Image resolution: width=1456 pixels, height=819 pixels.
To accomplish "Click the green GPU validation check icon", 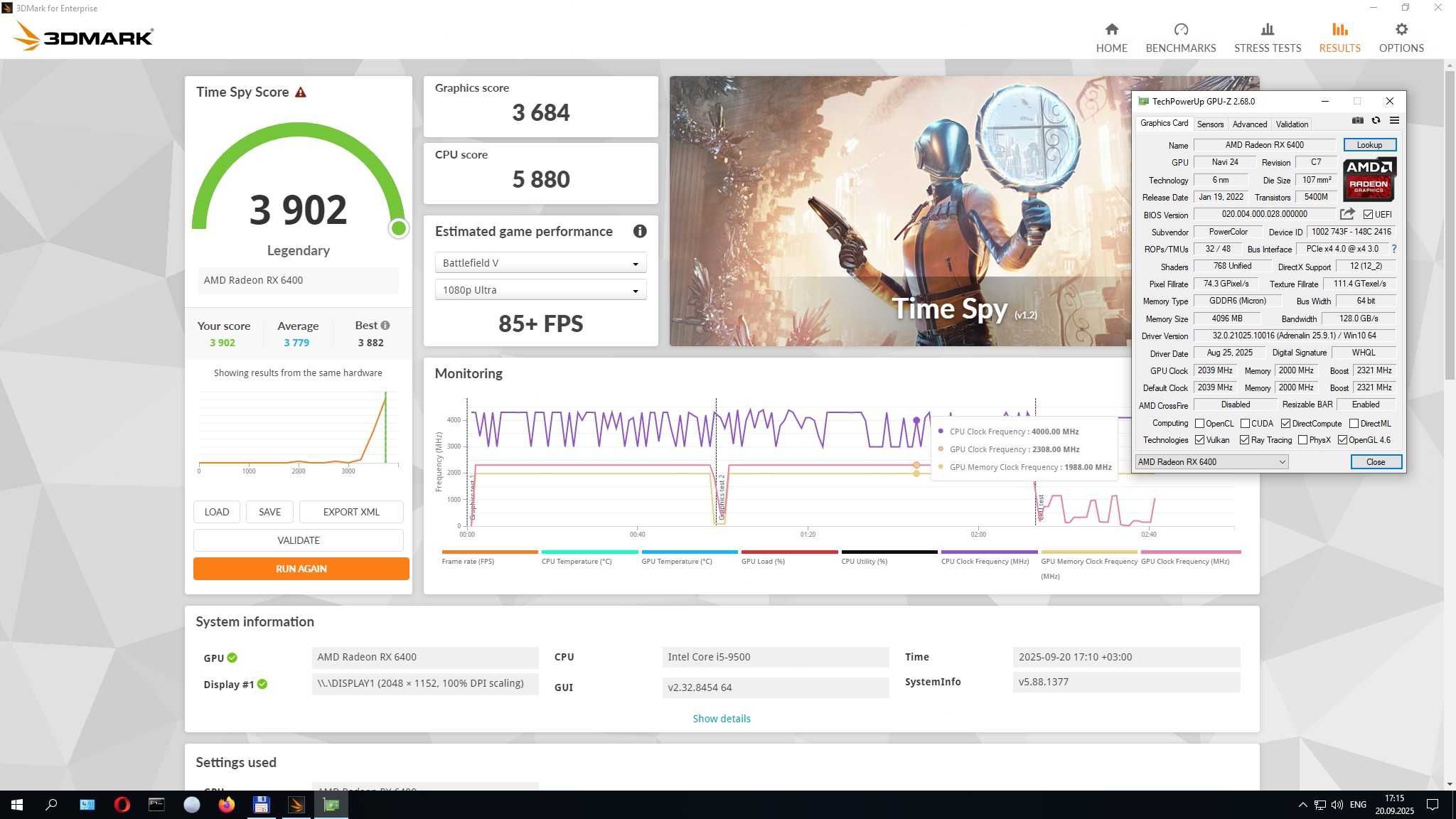I will click(232, 658).
